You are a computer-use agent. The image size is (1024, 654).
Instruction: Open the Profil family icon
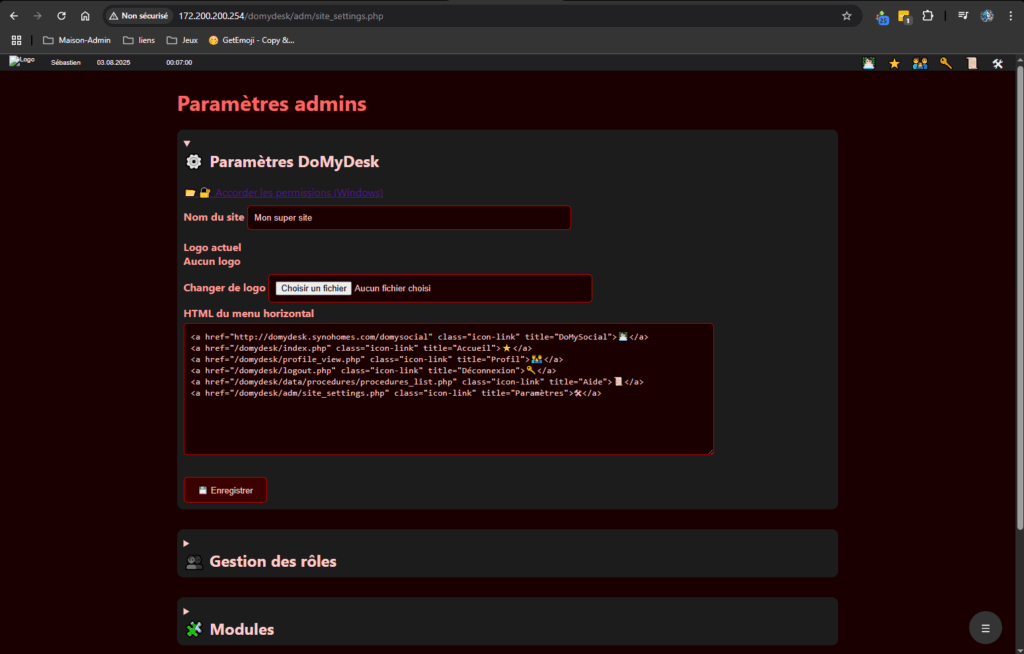point(920,63)
